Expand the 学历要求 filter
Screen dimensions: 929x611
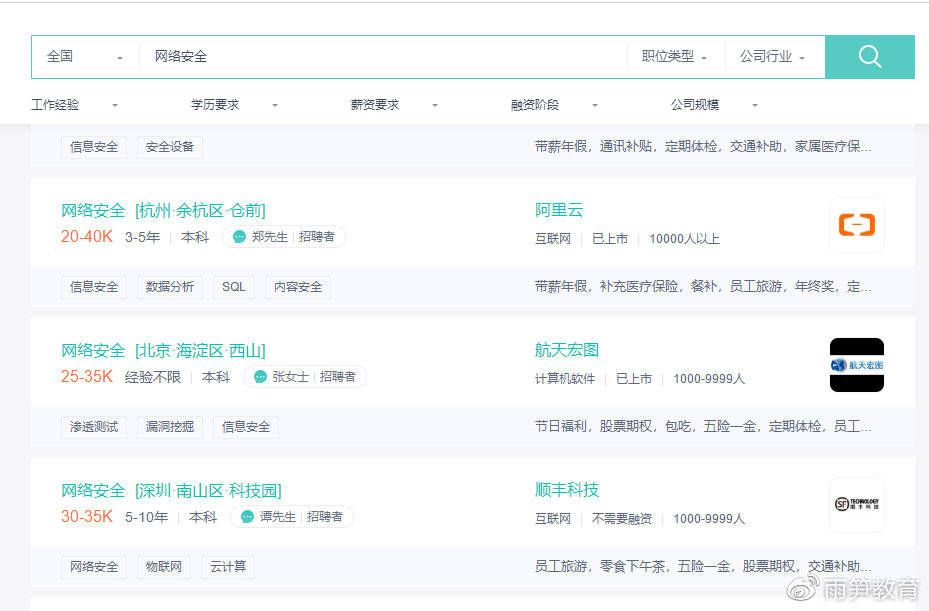(x=234, y=105)
